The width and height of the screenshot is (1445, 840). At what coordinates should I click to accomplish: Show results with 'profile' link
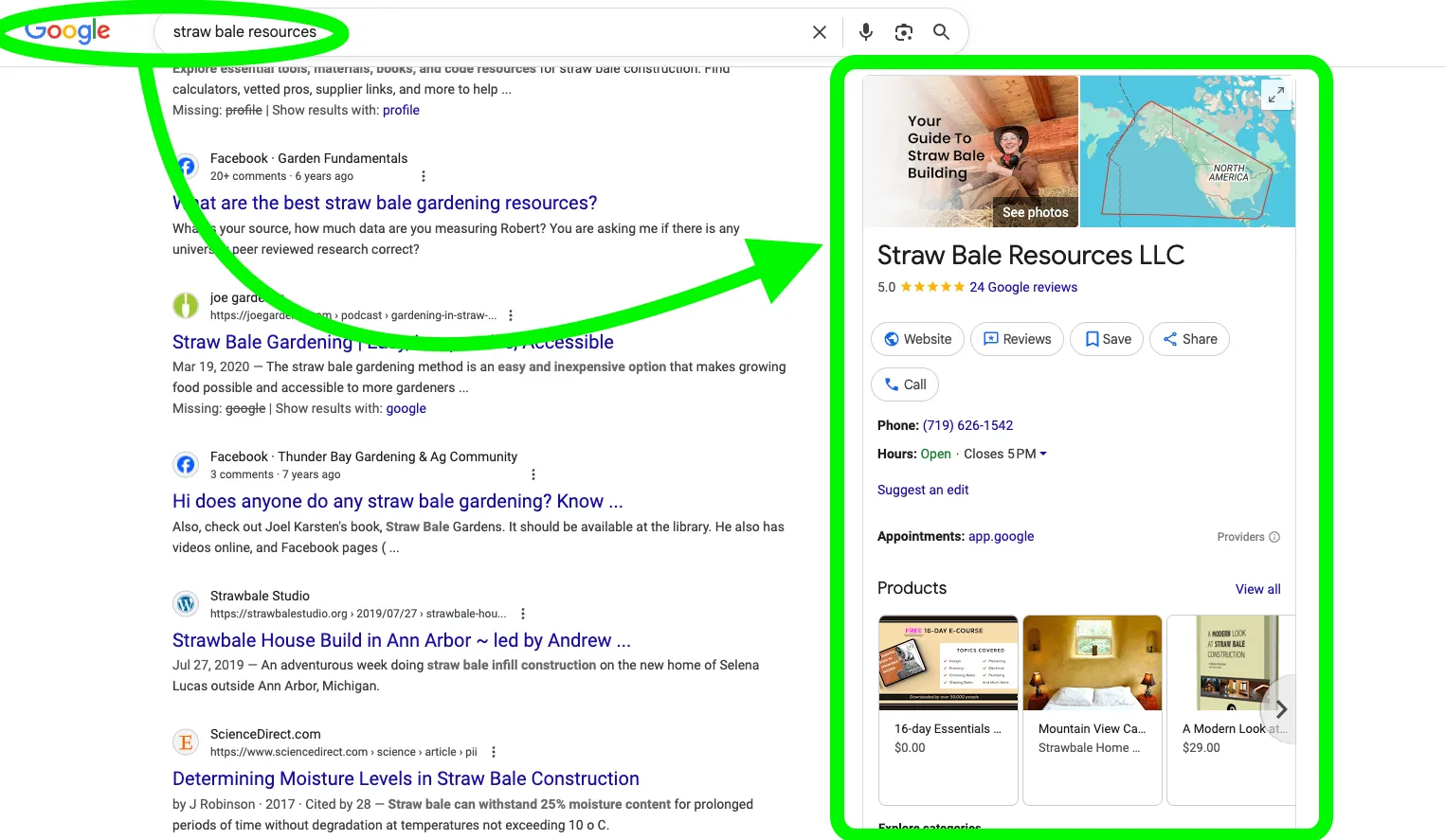tap(401, 110)
